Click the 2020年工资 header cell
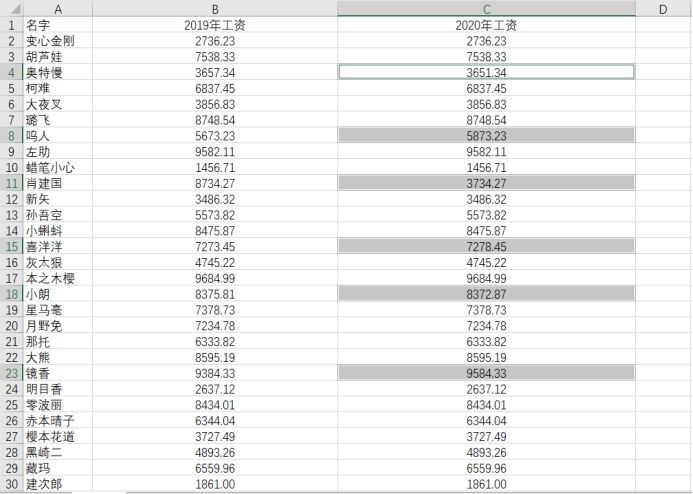 pos(486,25)
